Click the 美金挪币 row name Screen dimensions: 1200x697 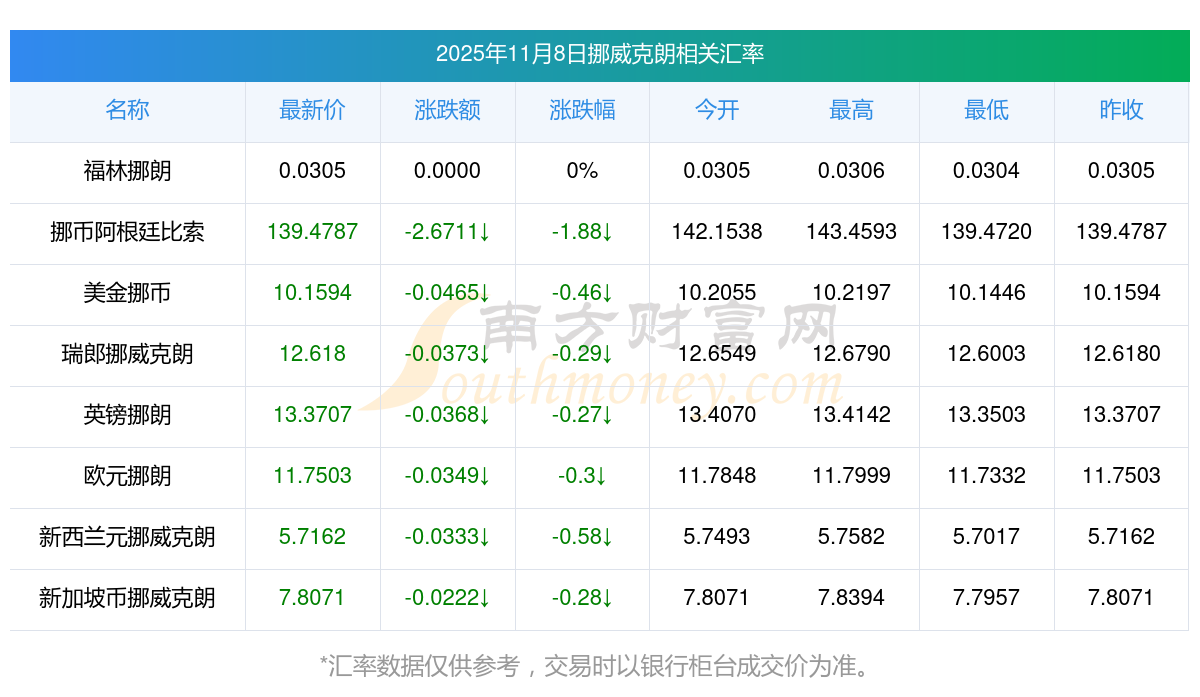[x=127, y=293]
